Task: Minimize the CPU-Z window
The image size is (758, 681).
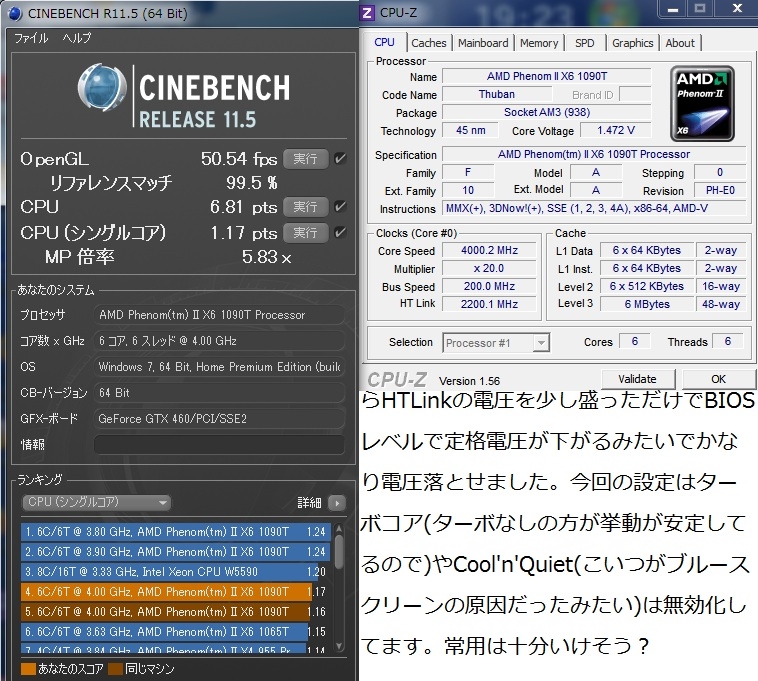Action: 673,9
